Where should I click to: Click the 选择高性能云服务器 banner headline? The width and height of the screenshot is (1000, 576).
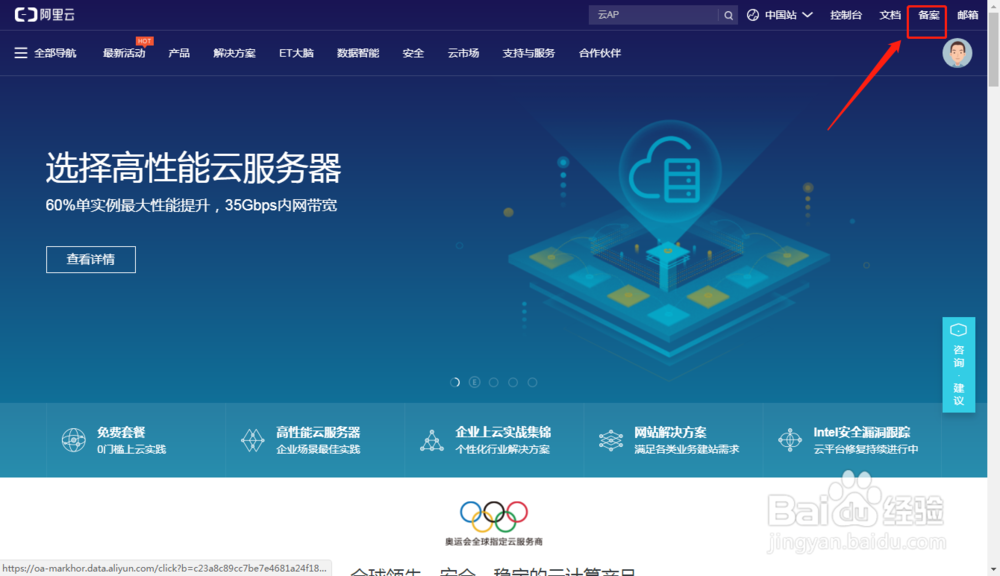[x=193, y=168]
